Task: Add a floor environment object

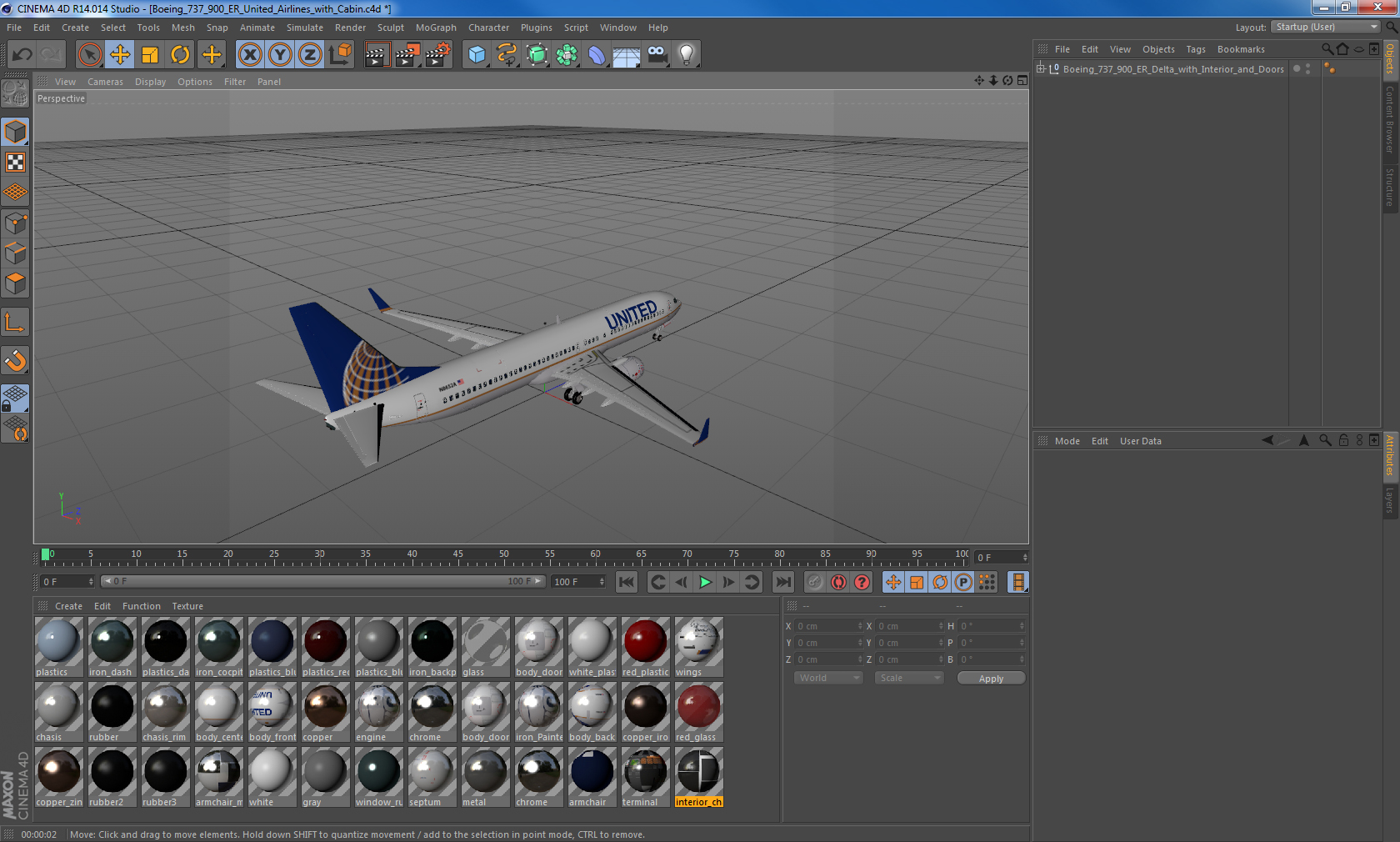Action: point(627,55)
